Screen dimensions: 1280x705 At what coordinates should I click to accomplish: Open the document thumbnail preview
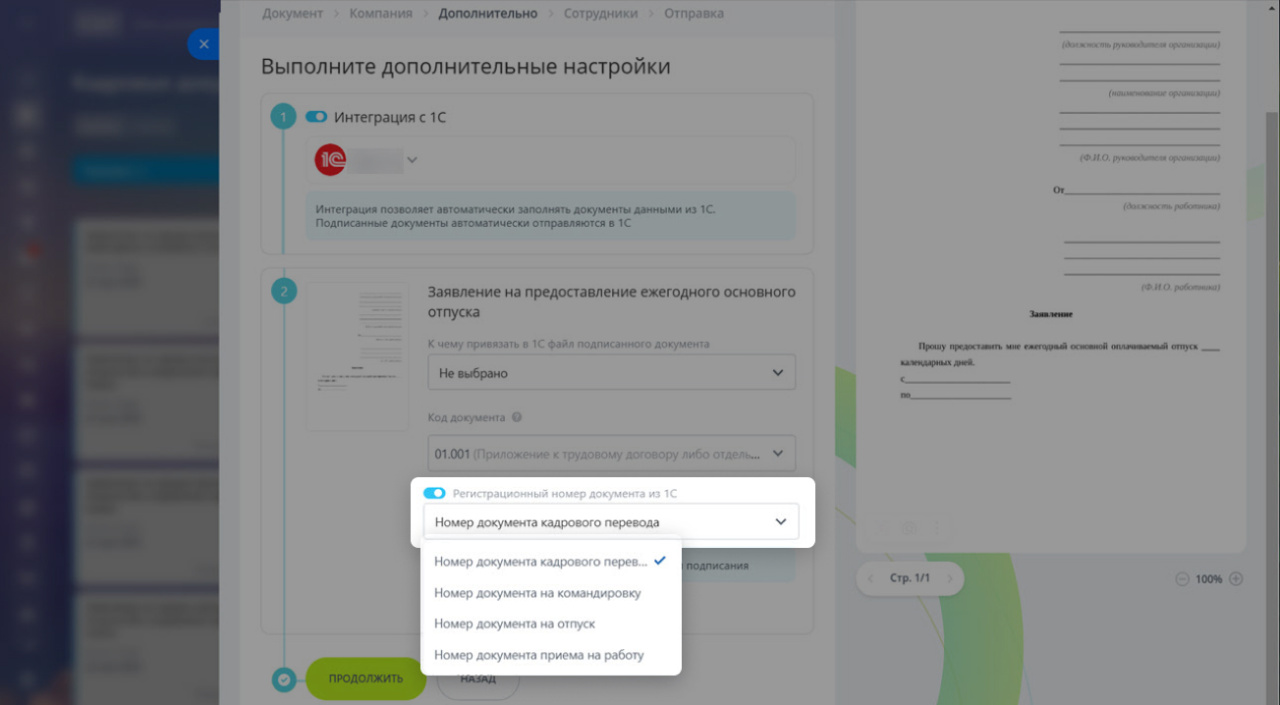pos(358,356)
